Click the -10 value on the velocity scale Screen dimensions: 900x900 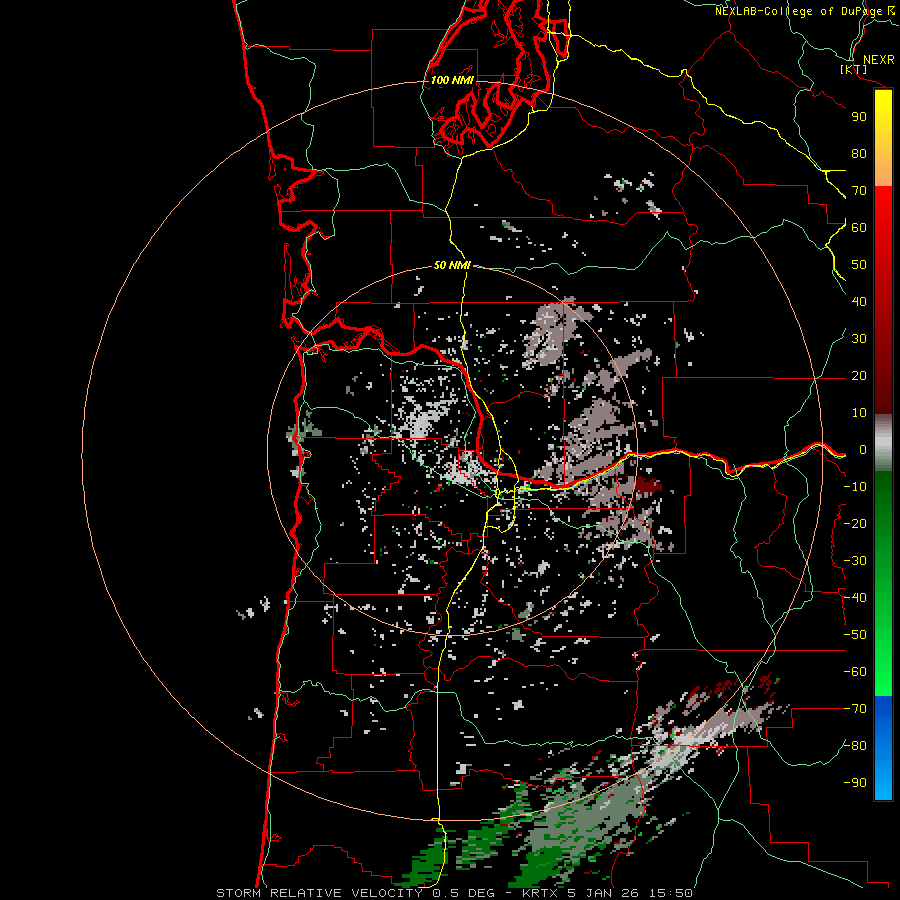coord(855,487)
